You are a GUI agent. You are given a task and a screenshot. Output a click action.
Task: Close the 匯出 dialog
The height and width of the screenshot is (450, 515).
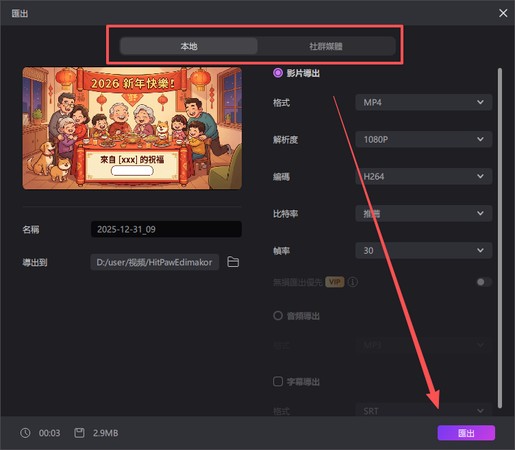coord(503,13)
